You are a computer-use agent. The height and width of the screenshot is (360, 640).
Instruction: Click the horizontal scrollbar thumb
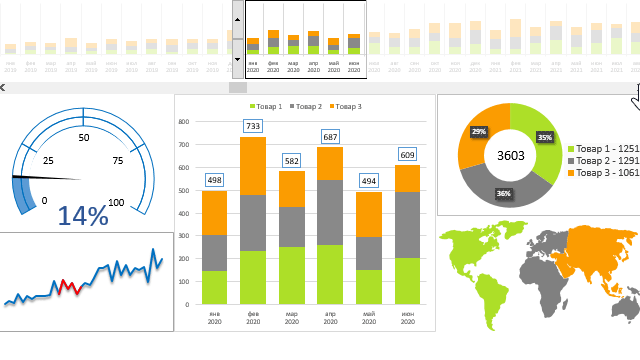[238, 87]
